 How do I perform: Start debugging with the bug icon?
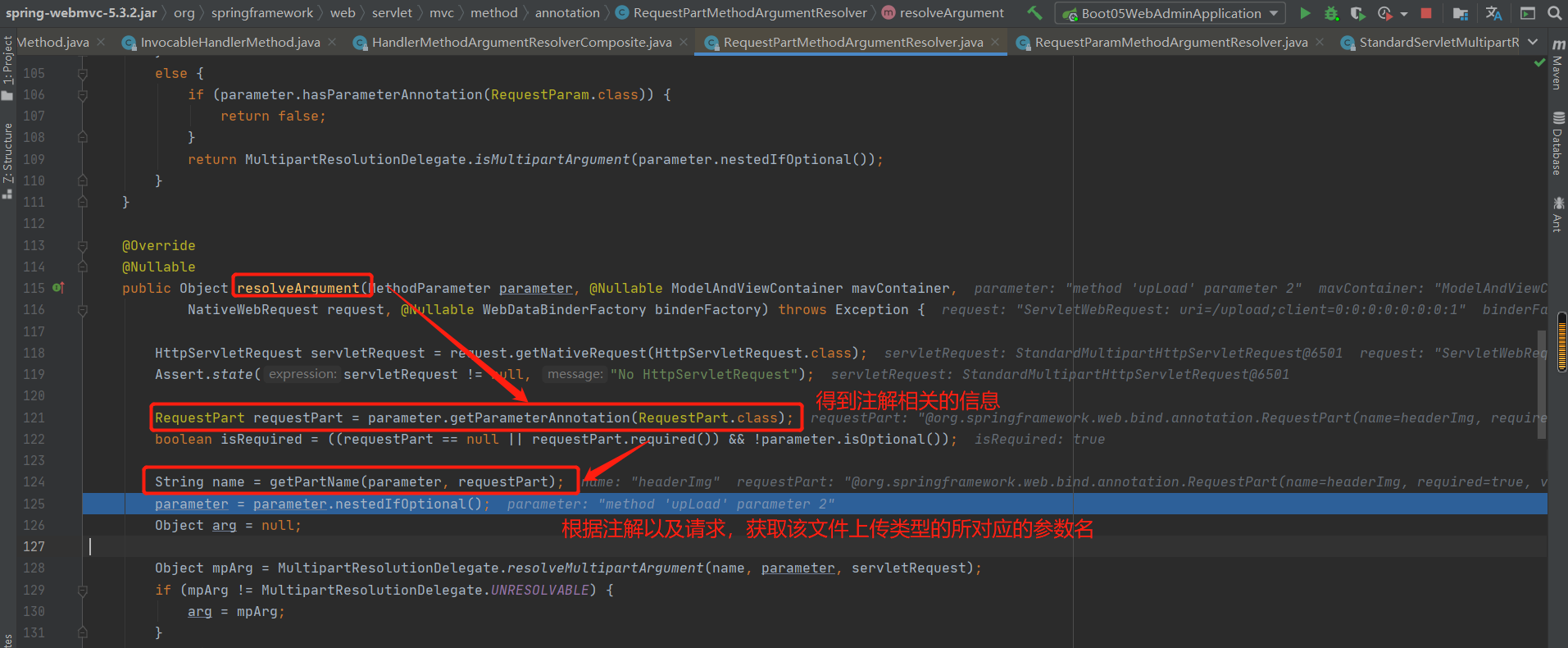[x=1332, y=13]
